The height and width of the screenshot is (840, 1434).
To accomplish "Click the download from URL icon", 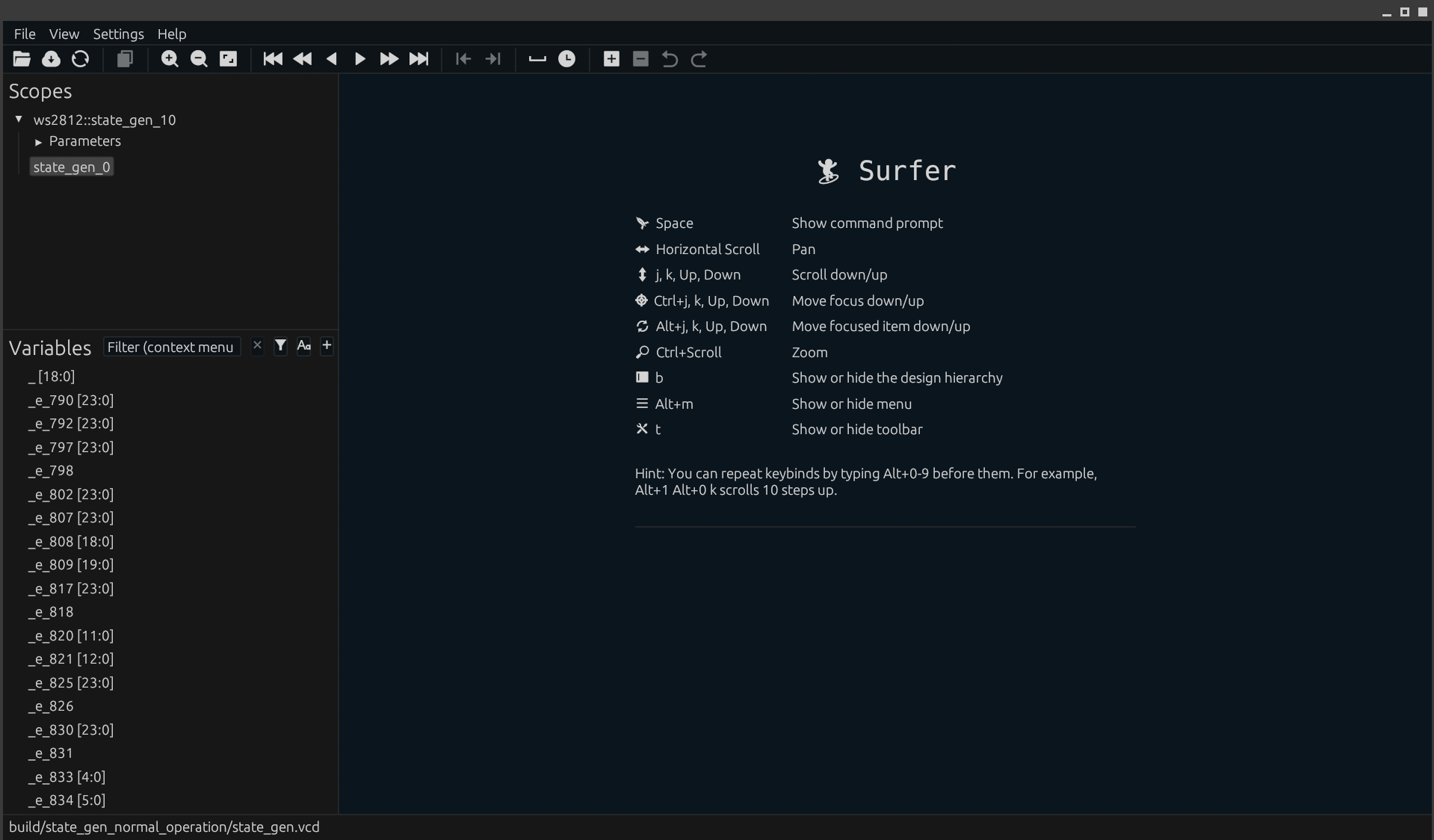I will click(x=51, y=59).
